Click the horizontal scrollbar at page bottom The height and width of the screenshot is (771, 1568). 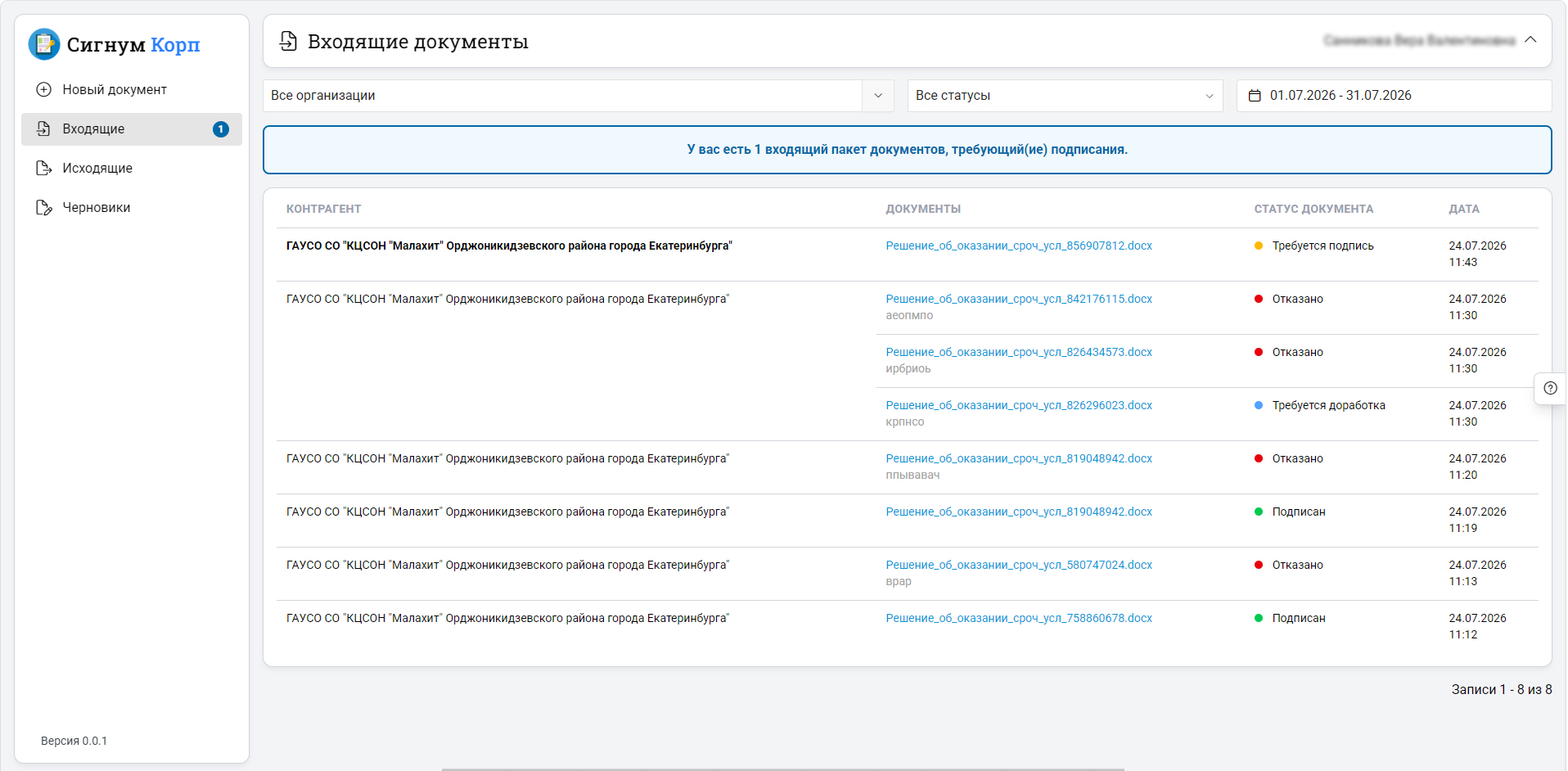point(782,769)
